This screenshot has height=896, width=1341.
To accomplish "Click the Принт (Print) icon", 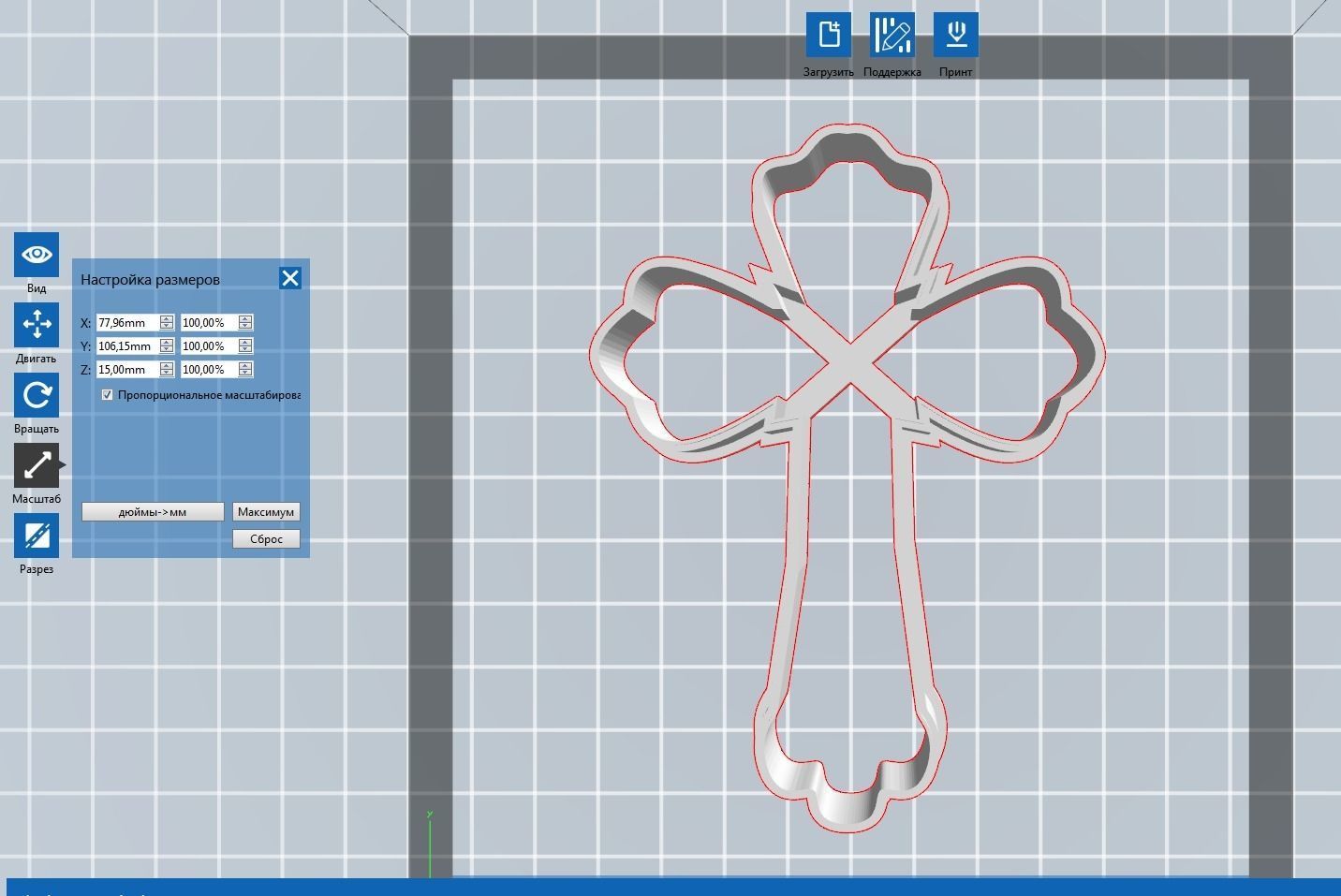I will coord(956,35).
